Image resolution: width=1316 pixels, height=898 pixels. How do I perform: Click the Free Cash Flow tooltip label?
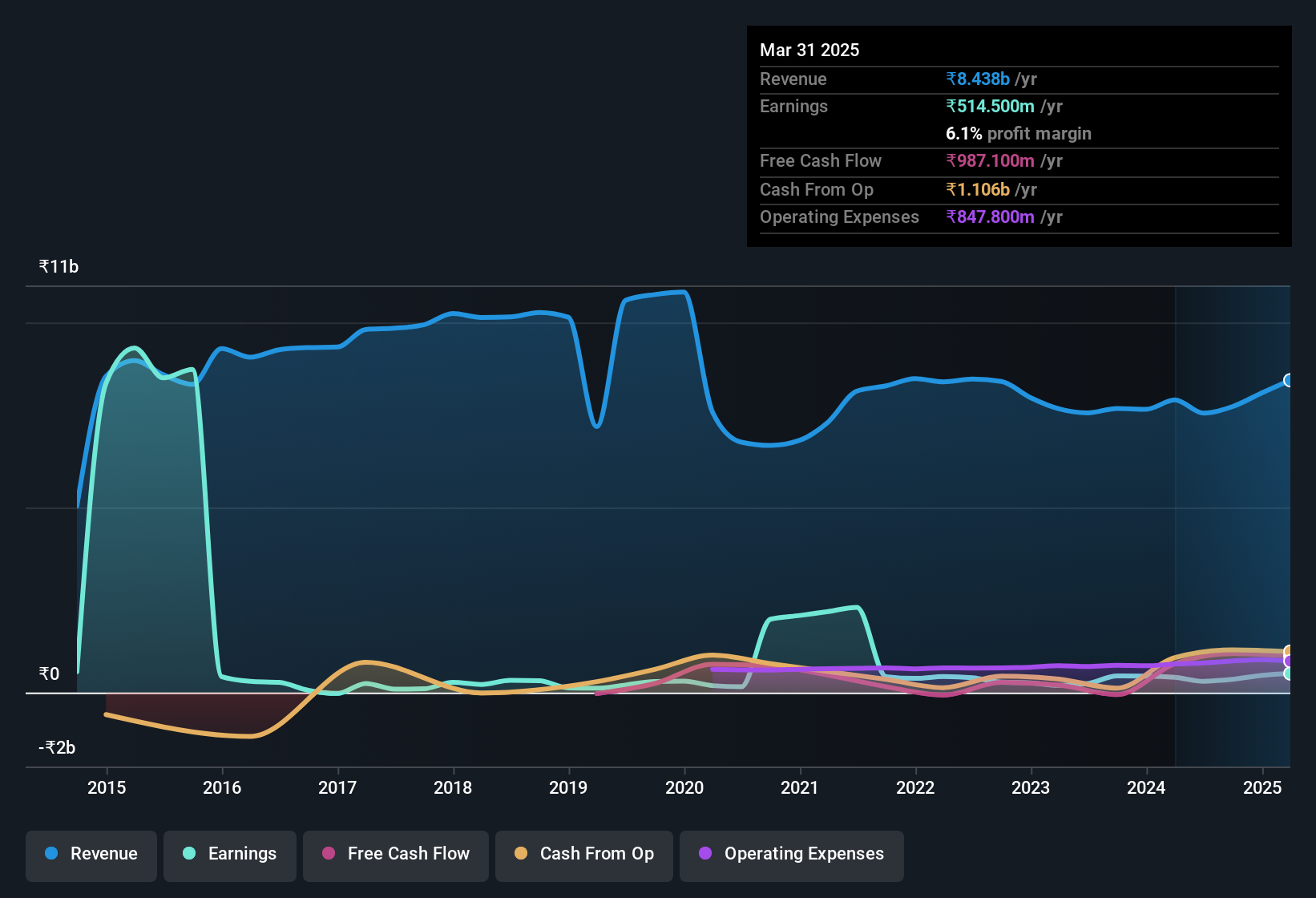821,160
